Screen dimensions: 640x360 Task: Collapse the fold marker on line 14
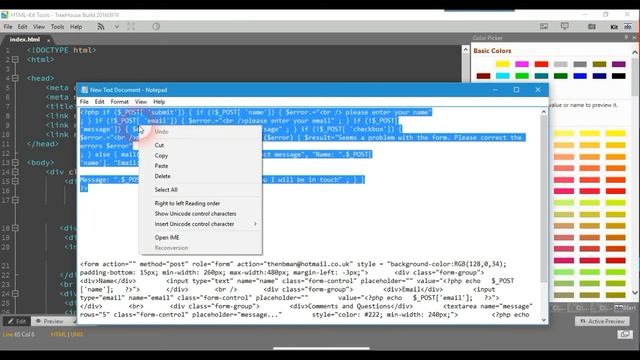pyautogui.click(x=15, y=172)
